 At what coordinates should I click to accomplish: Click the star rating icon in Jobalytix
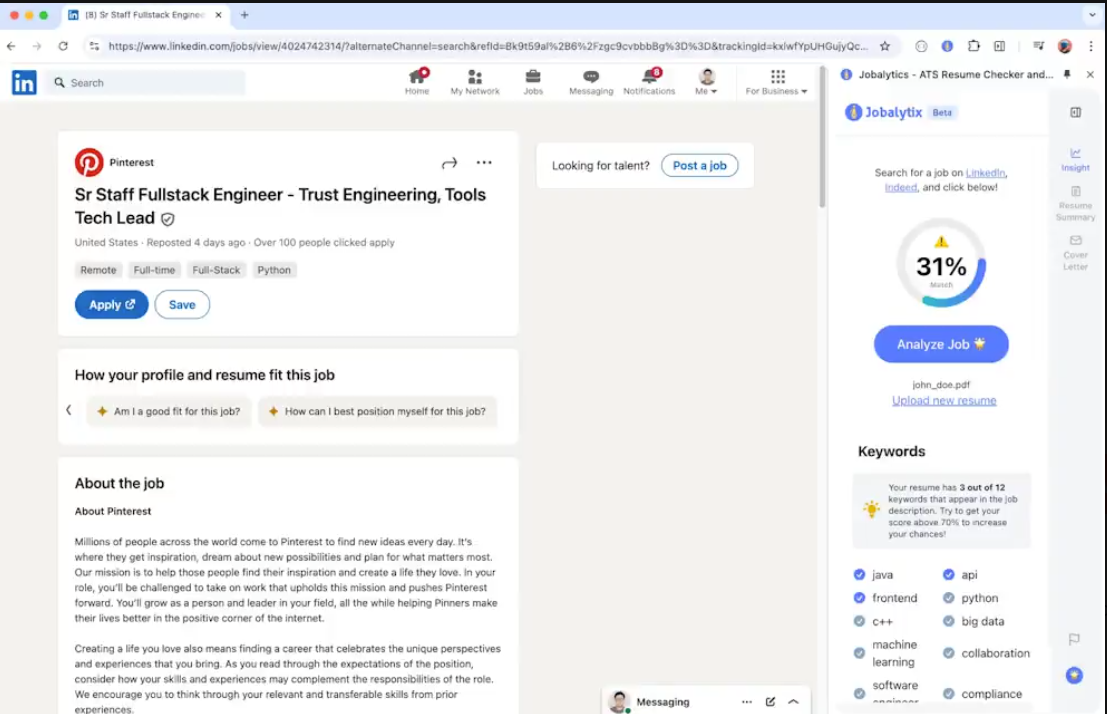tap(1074, 675)
